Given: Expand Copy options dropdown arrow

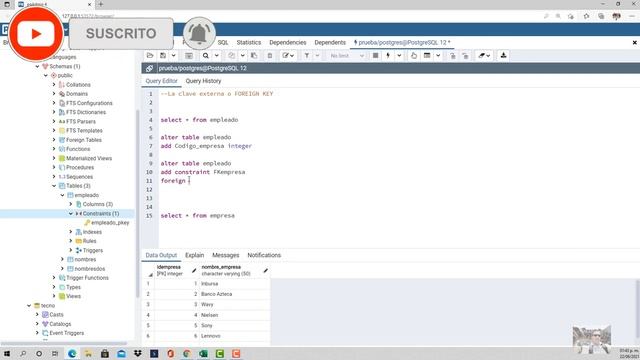Looking at the screenshot, I should click(242, 56).
